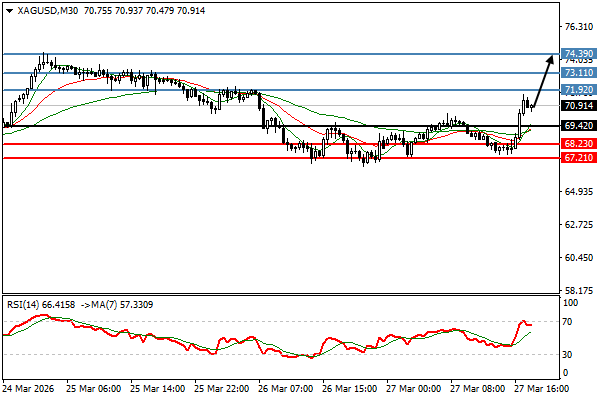Click the RSI(14) indicator label
Screen dimensions: 600x400
tap(25, 304)
